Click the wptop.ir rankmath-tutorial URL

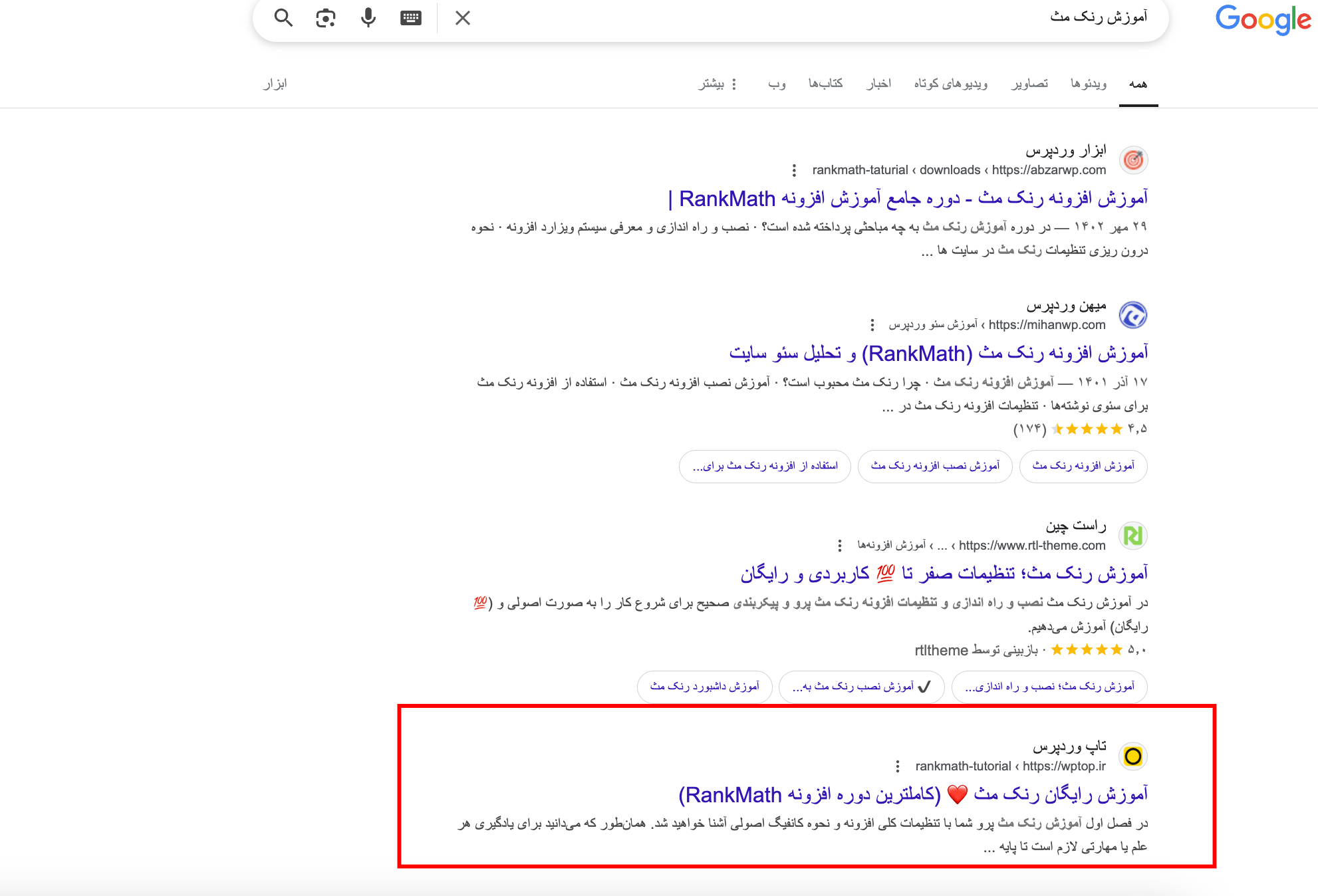(1011, 766)
